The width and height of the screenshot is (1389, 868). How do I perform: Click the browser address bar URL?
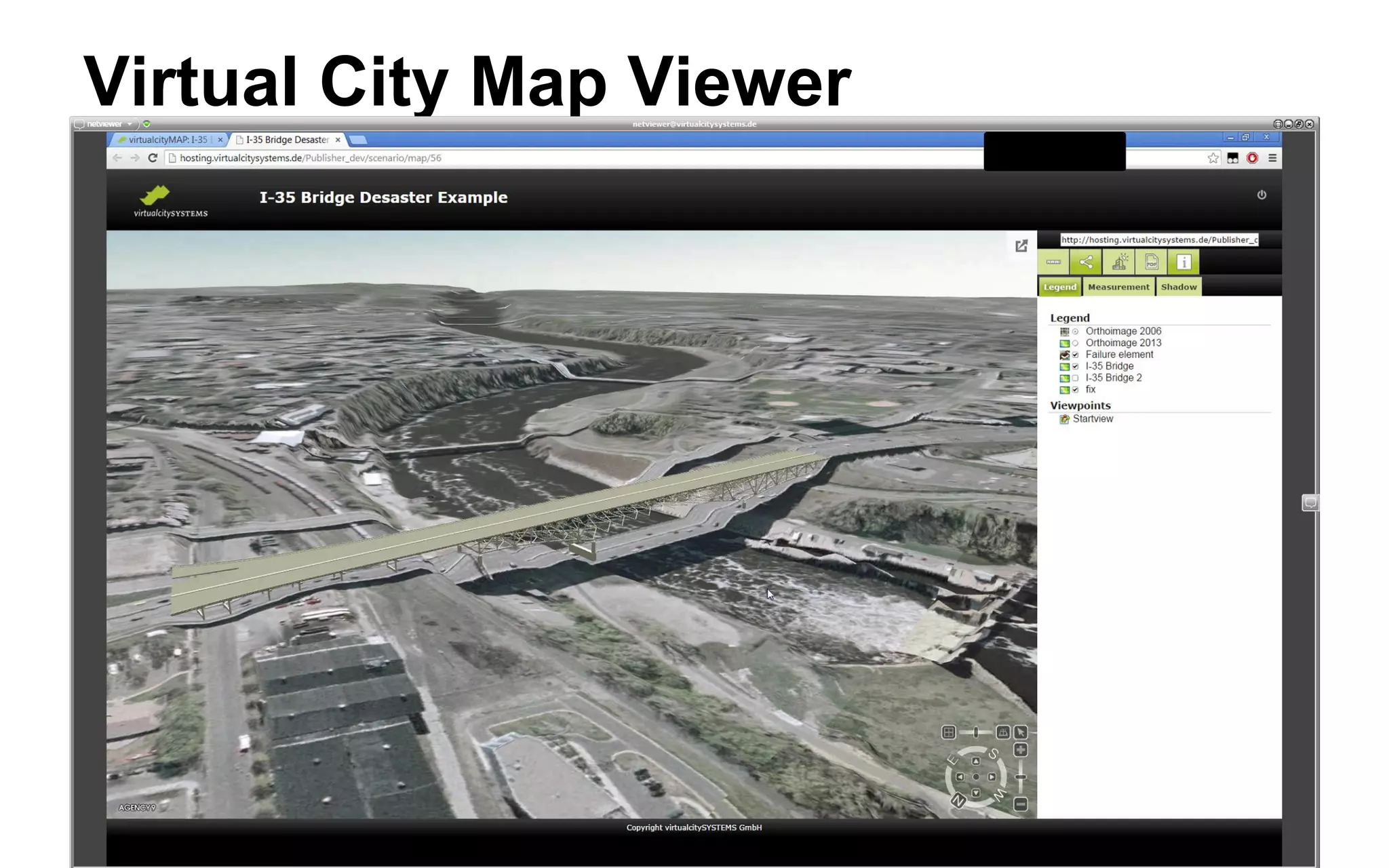point(311,158)
